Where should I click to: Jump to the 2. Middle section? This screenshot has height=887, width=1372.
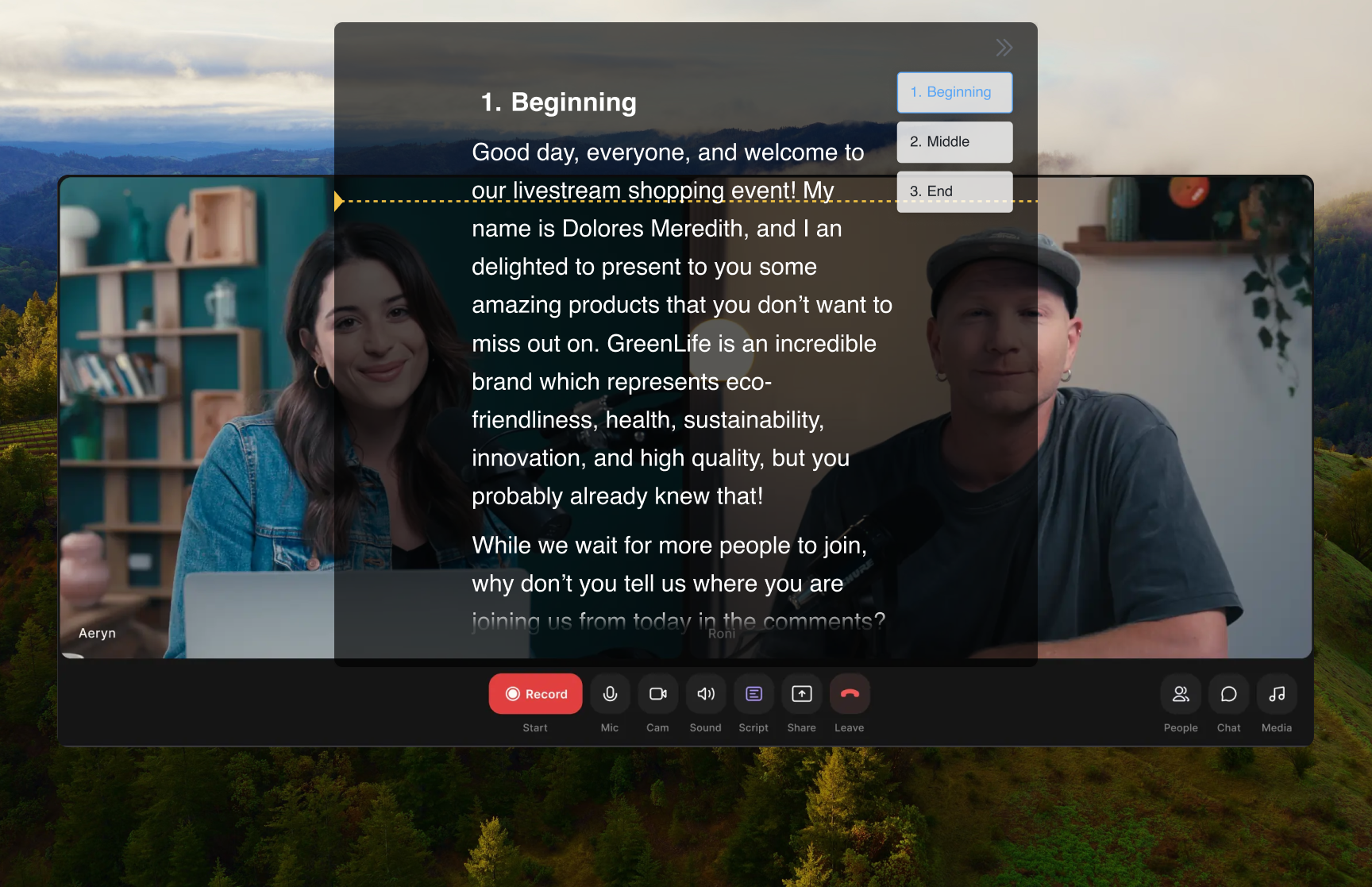coord(954,142)
